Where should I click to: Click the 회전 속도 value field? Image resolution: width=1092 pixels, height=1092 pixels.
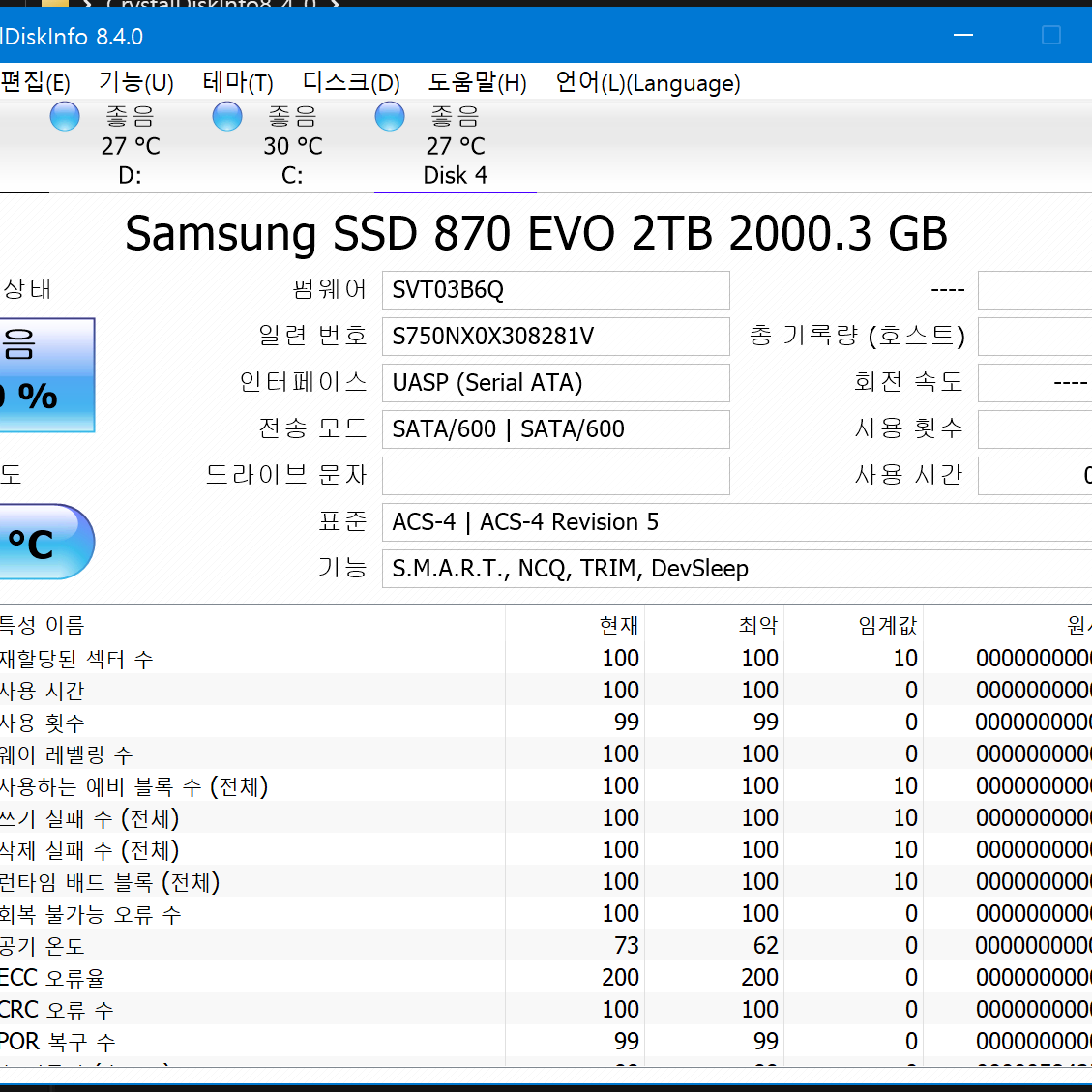tap(1035, 383)
